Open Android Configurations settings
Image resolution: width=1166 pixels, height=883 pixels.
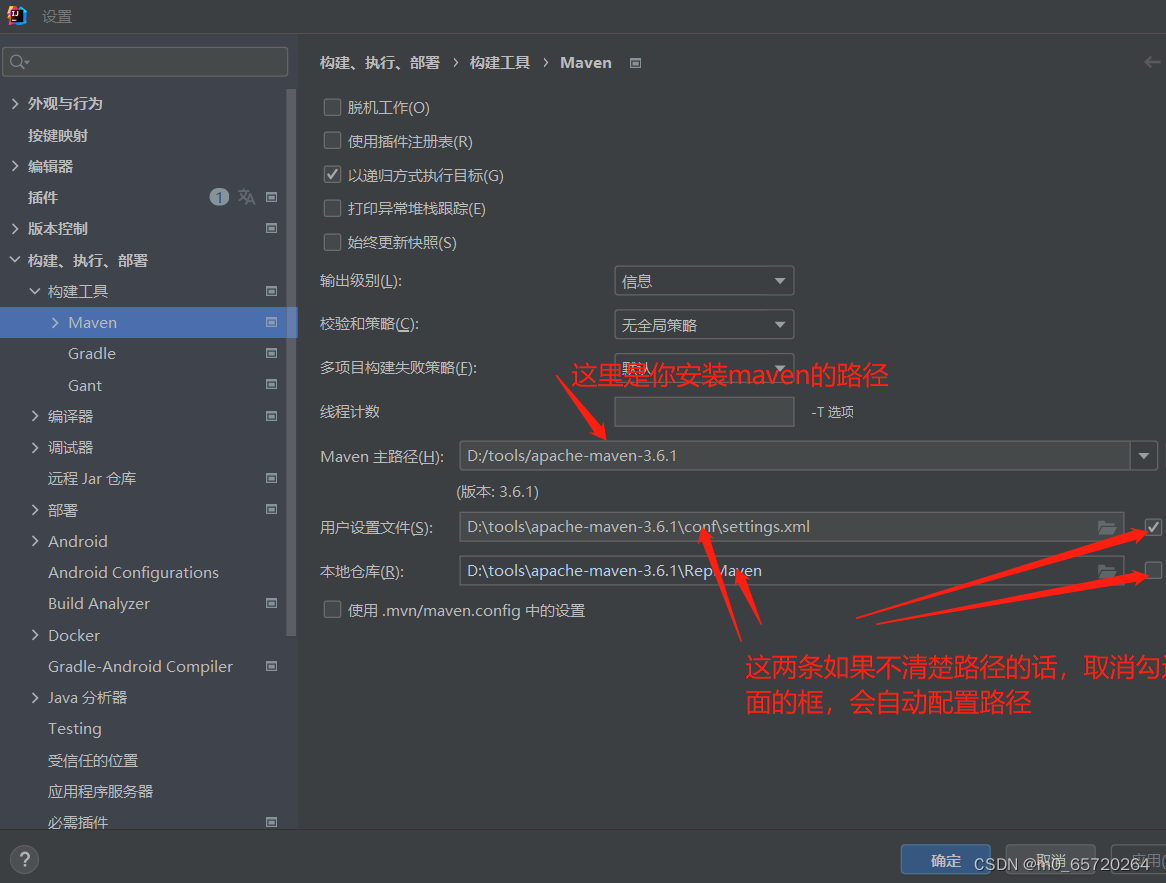coord(133,572)
